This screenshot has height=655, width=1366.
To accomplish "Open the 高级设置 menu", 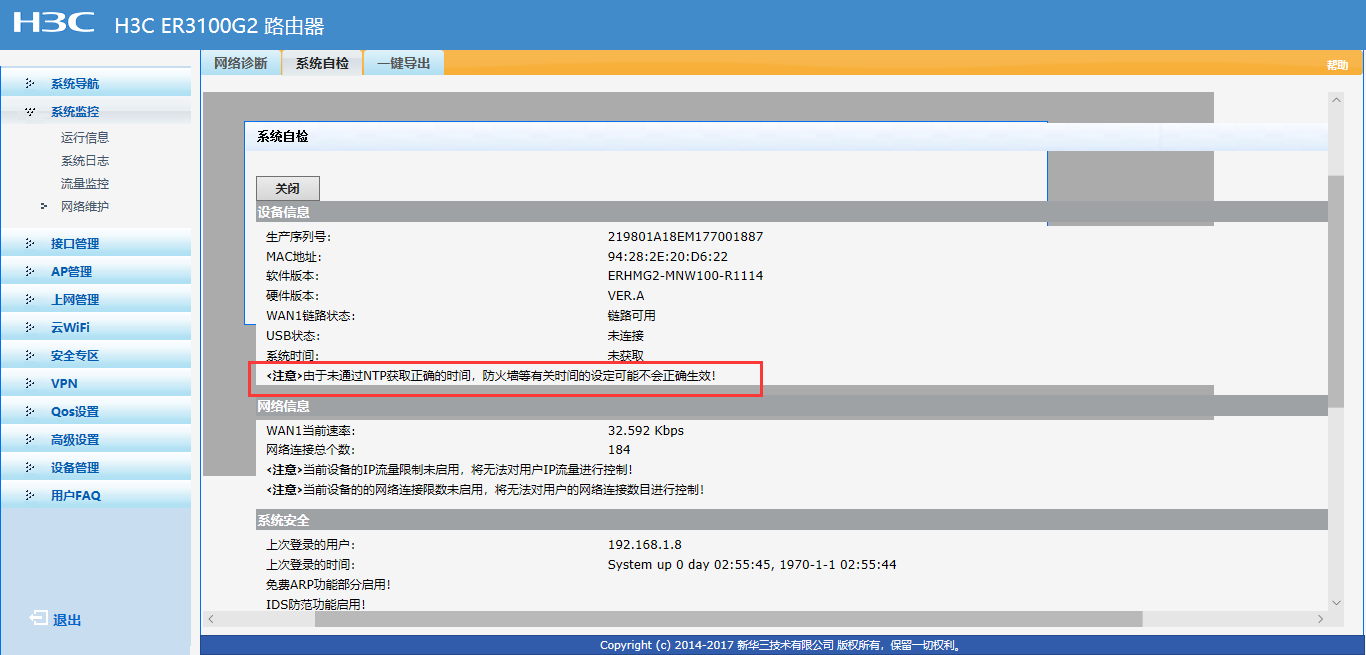I will 75,440.
